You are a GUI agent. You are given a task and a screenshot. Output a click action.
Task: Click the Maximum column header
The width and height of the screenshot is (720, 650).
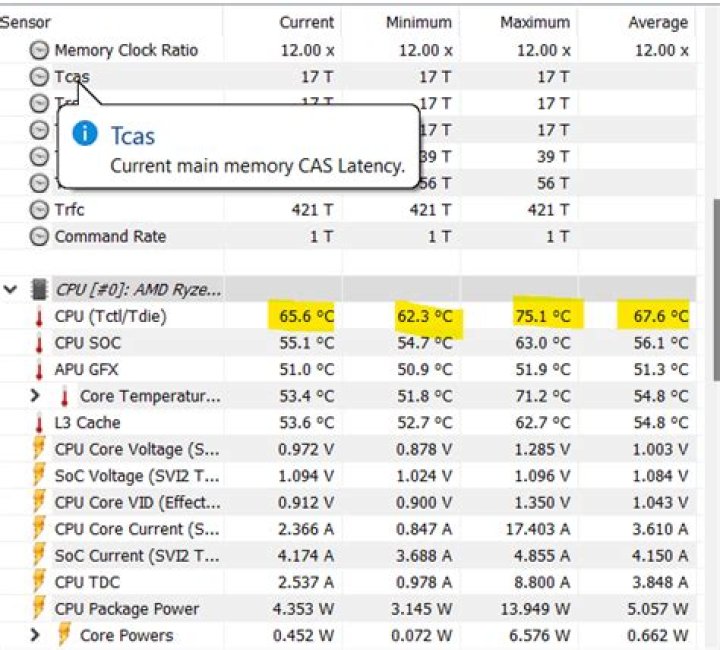[541, 22]
